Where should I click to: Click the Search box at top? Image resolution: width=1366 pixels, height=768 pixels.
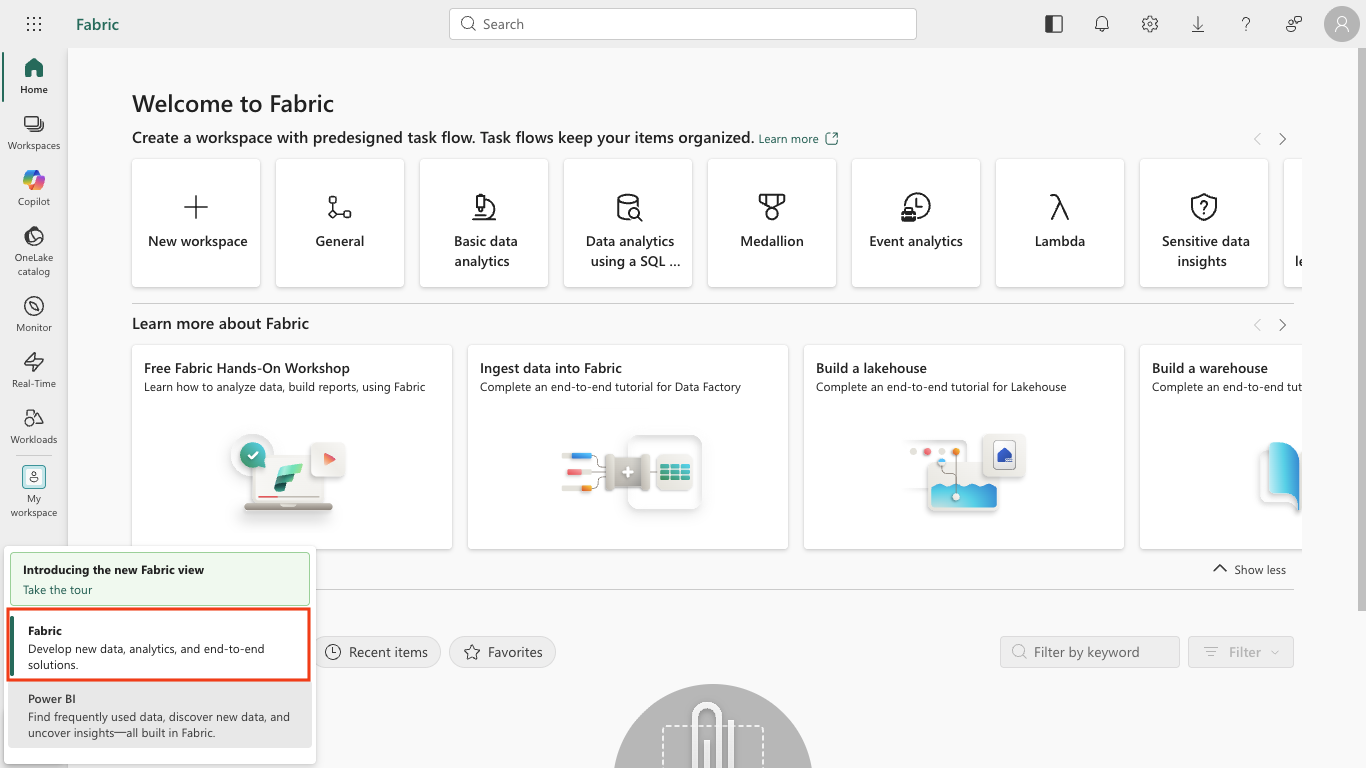coord(683,24)
